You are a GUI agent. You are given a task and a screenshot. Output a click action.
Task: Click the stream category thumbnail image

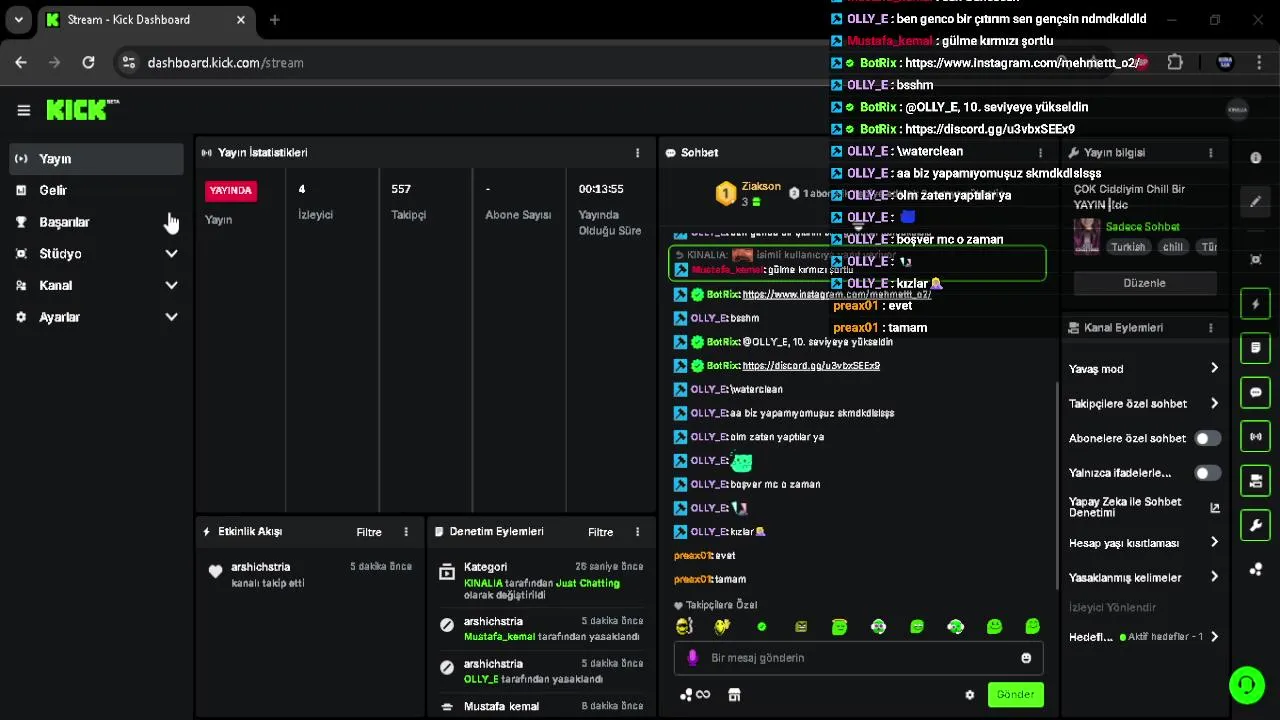(1087, 237)
